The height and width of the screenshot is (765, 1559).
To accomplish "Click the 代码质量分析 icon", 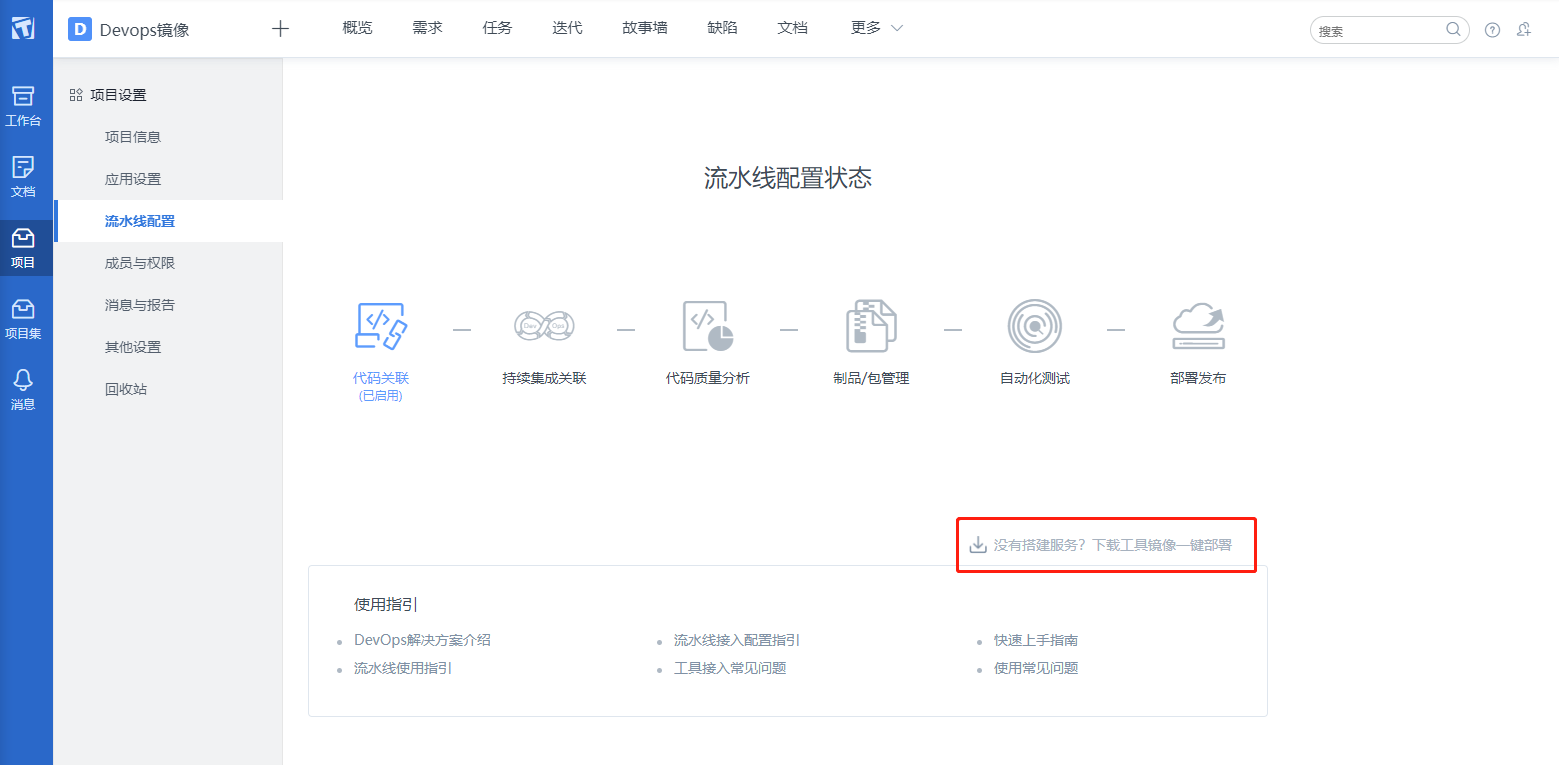I will pos(708,327).
